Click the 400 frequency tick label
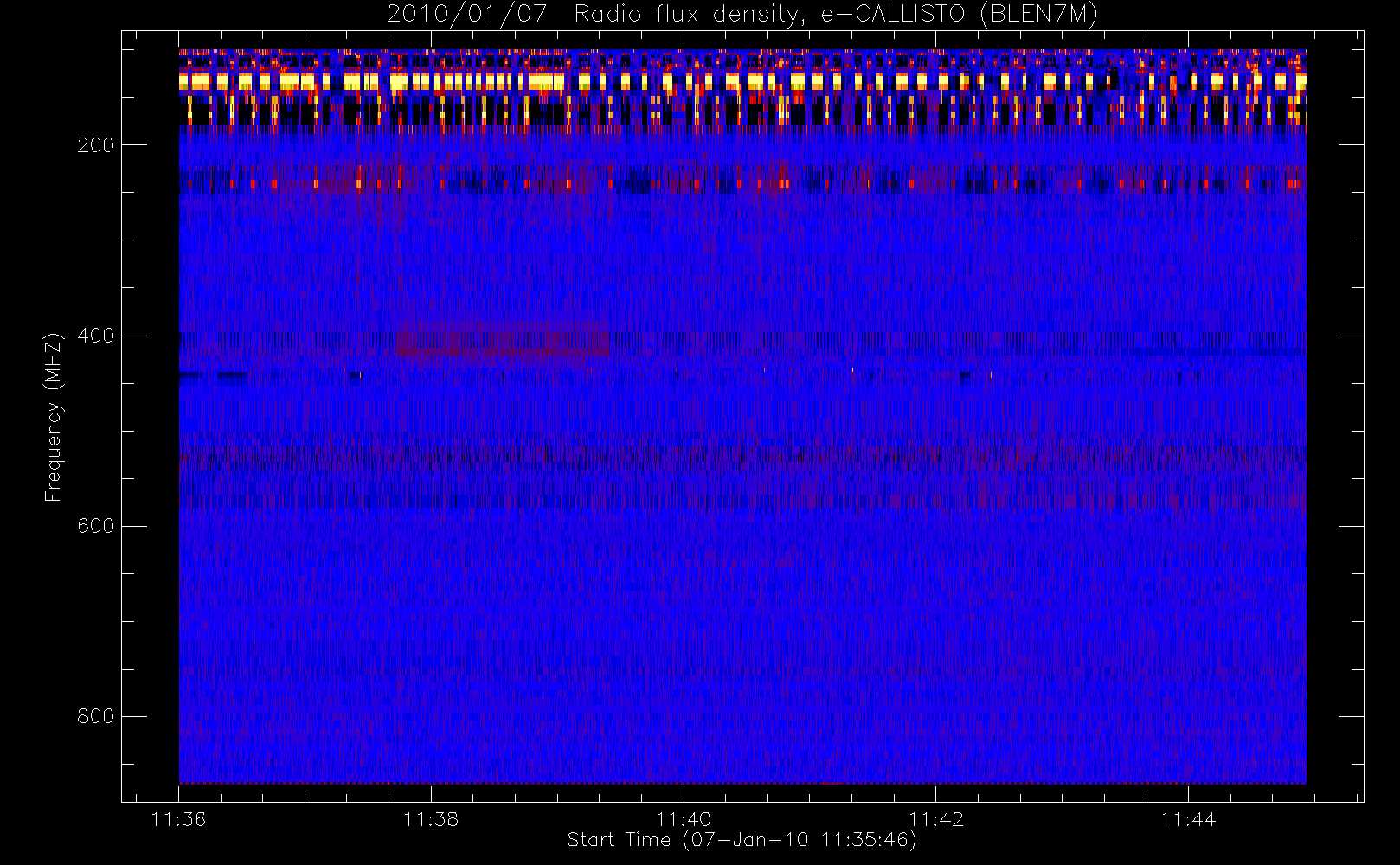The height and width of the screenshot is (865, 1400). point(96,336)
